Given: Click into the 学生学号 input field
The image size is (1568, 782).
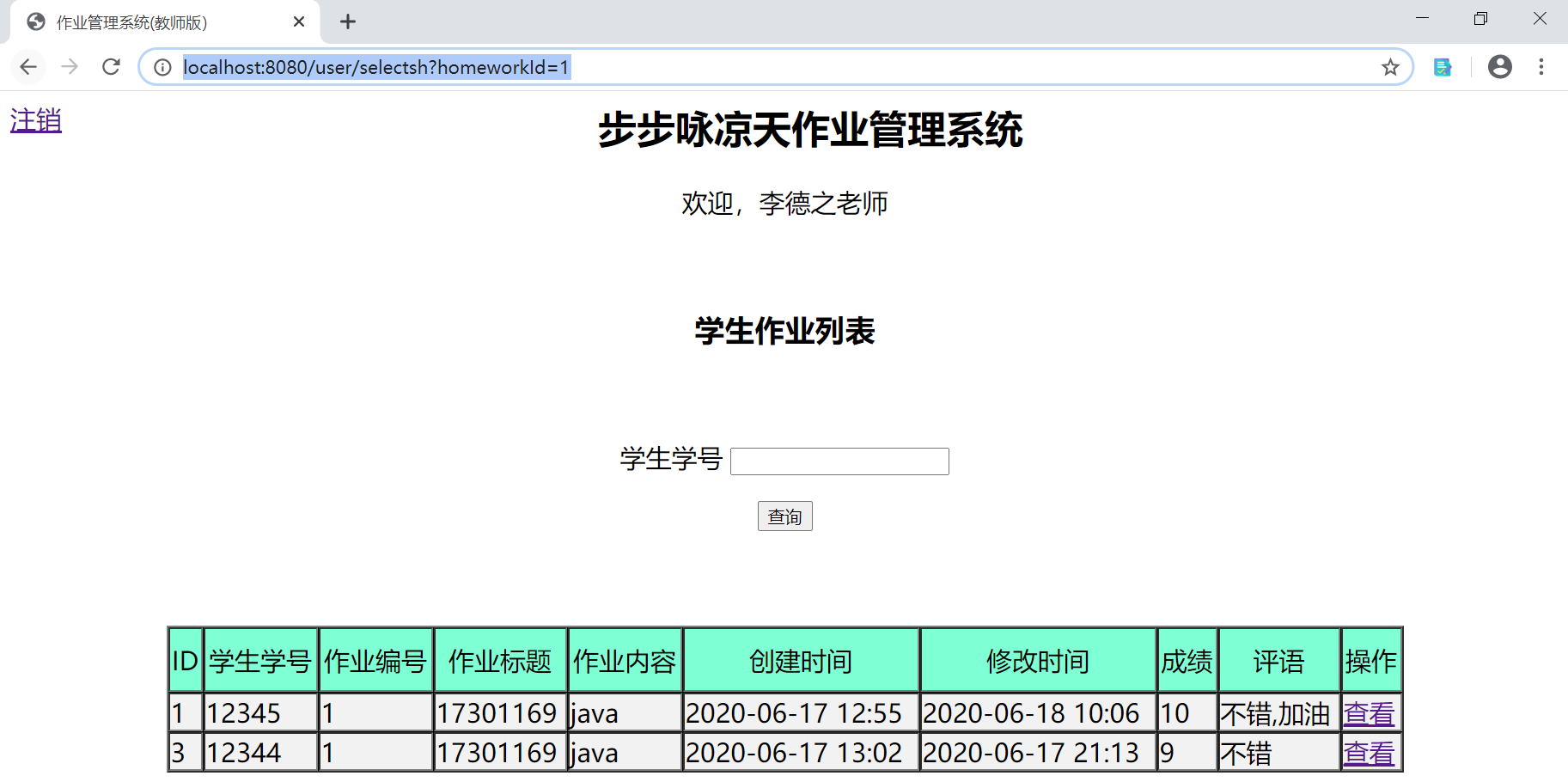Looking at the screenshot, I should (839, 461).
